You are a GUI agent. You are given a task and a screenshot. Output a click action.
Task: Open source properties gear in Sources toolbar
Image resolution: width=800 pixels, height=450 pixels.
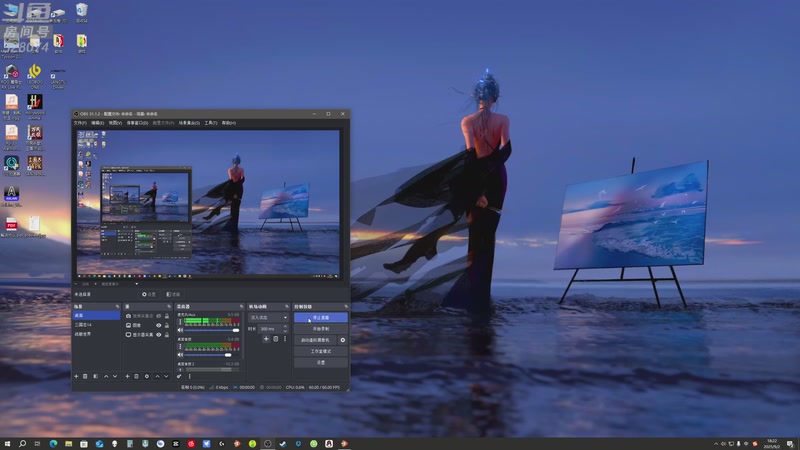pyautogui.click(x=146, y=377)
